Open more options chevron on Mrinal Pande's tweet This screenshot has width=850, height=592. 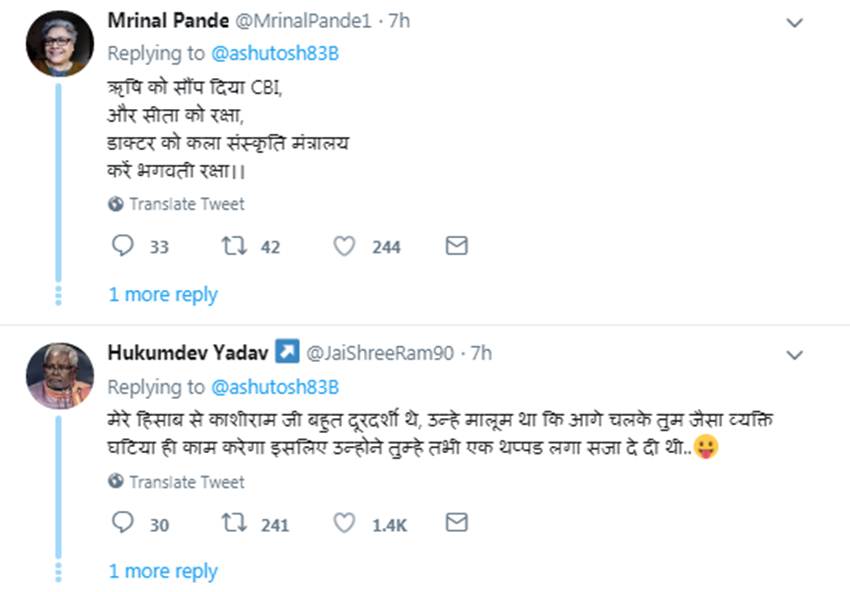tap(794, 23)
